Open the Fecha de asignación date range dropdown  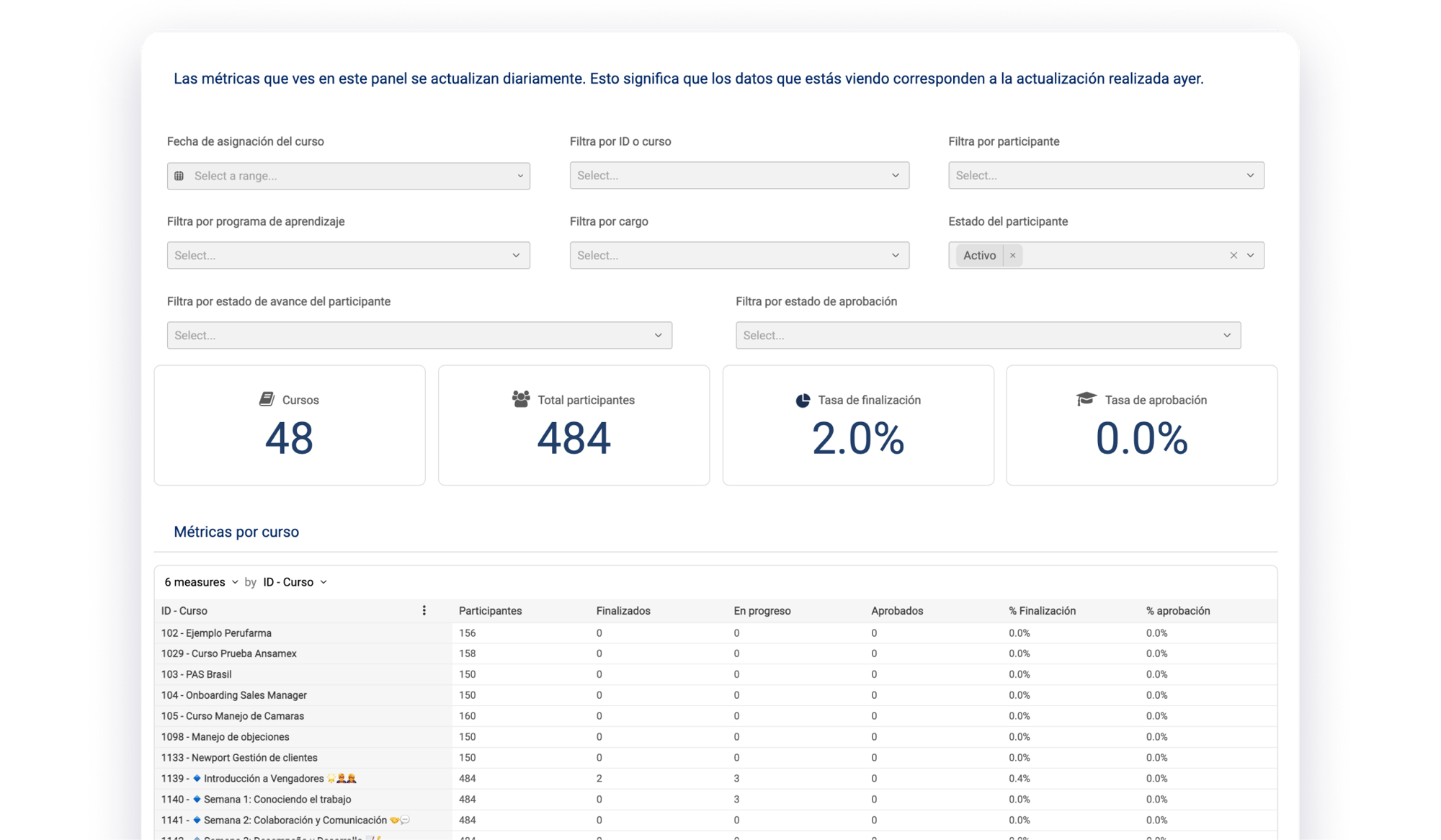pyautogui.click(x=348, y=176)
